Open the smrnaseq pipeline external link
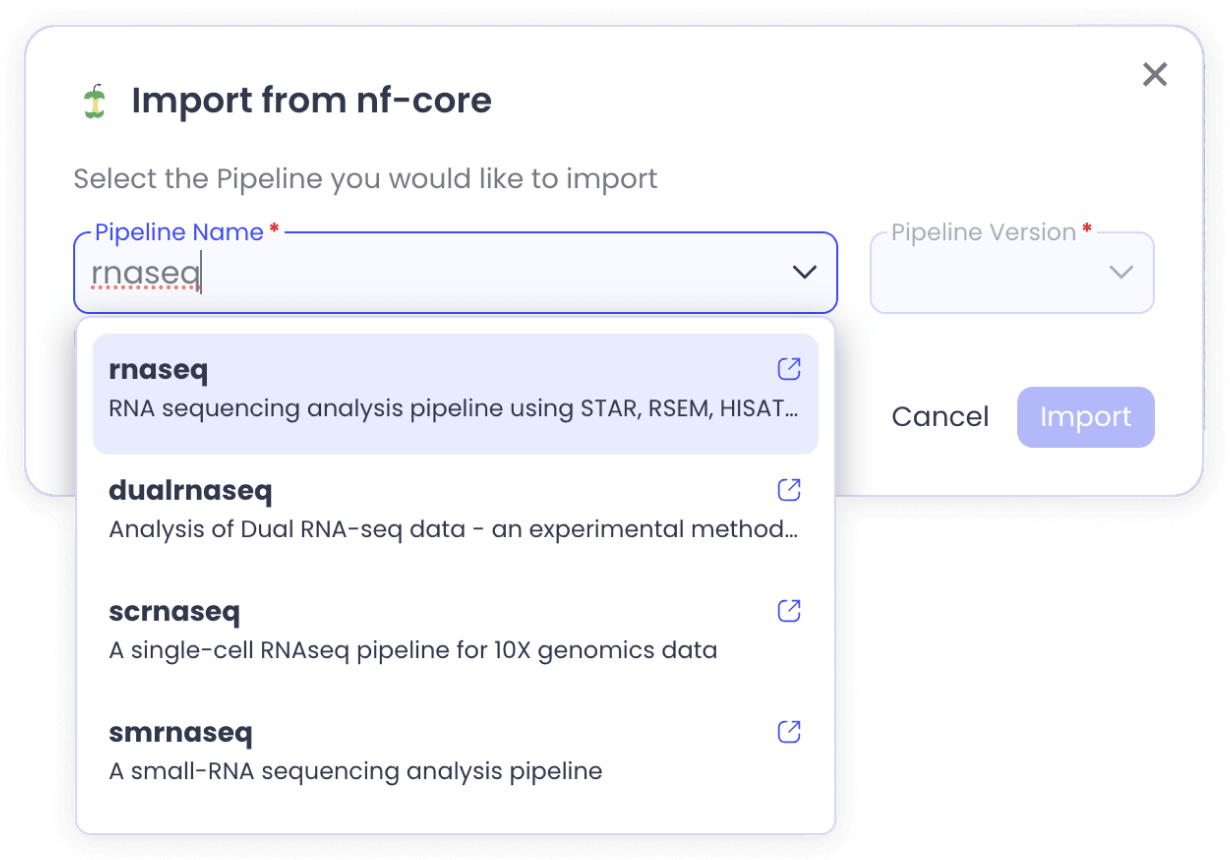 point(789,731)
